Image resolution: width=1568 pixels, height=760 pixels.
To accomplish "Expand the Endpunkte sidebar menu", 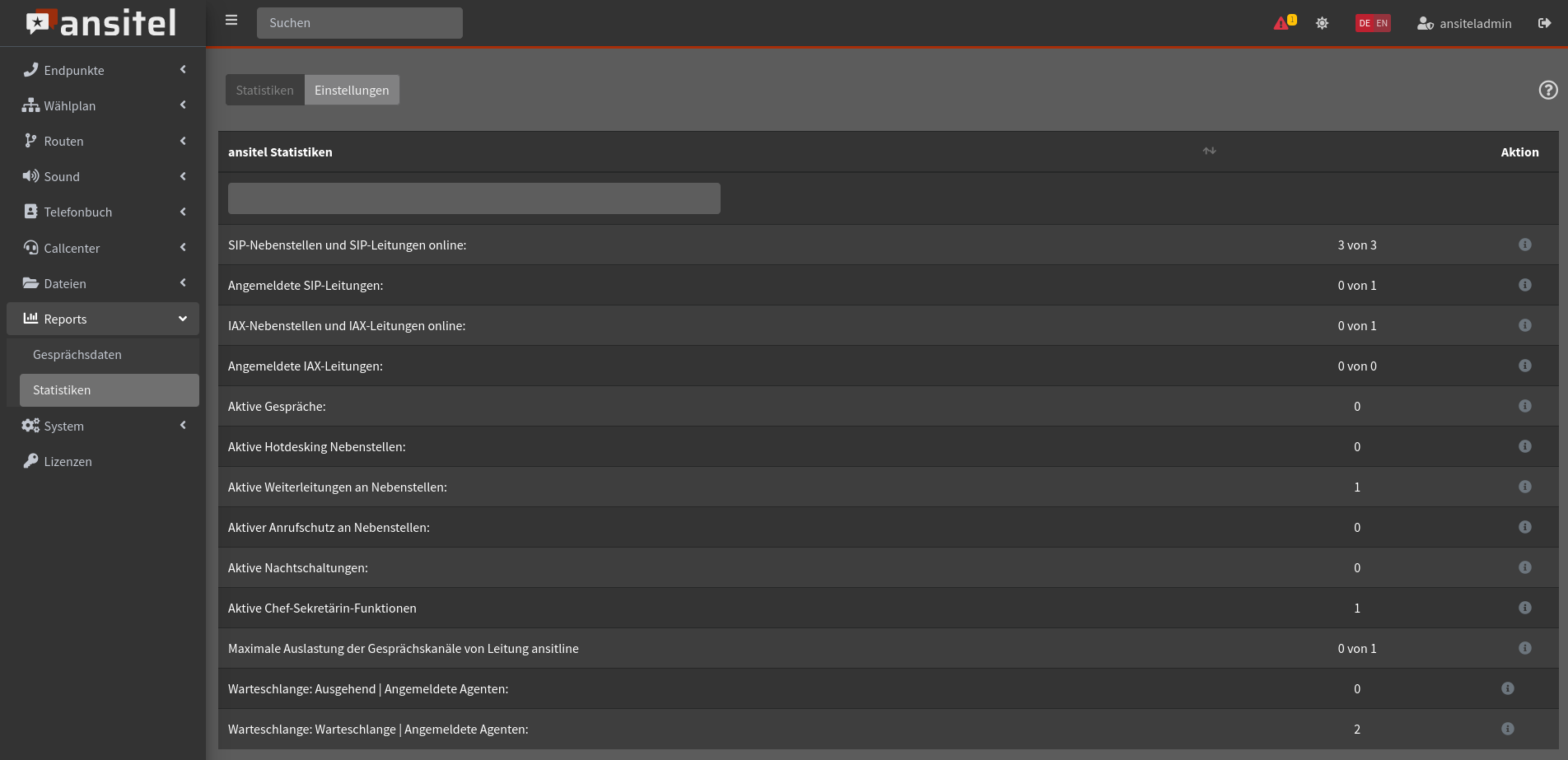I will point(103,70).
